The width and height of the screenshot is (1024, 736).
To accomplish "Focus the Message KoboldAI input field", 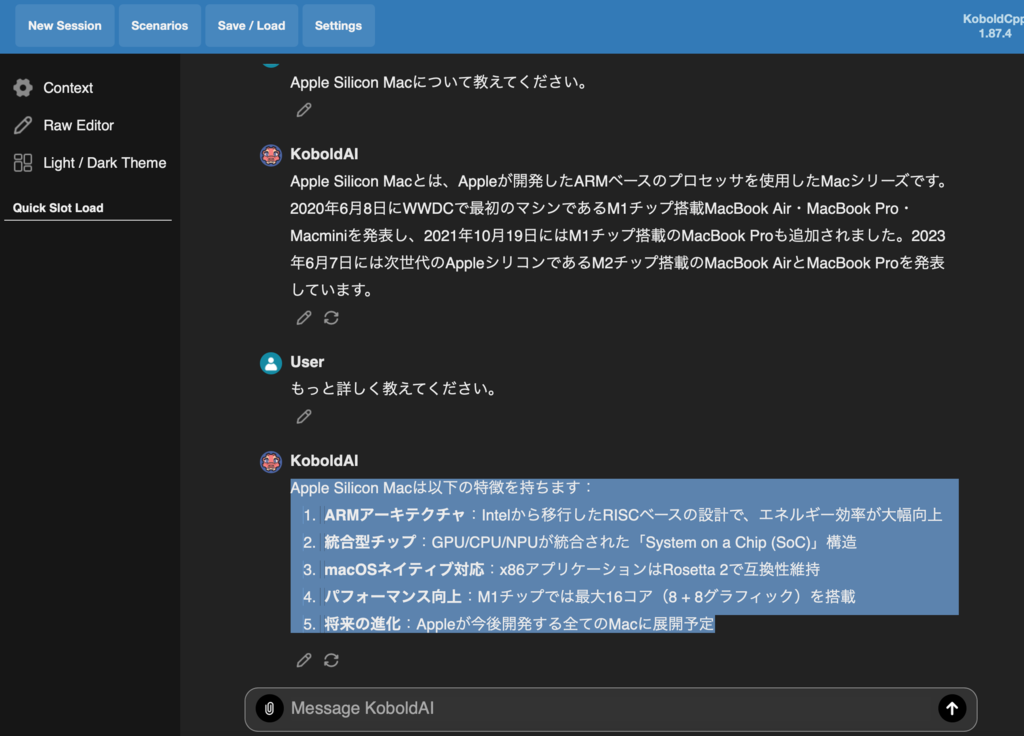I will click(x=611, y=709).
